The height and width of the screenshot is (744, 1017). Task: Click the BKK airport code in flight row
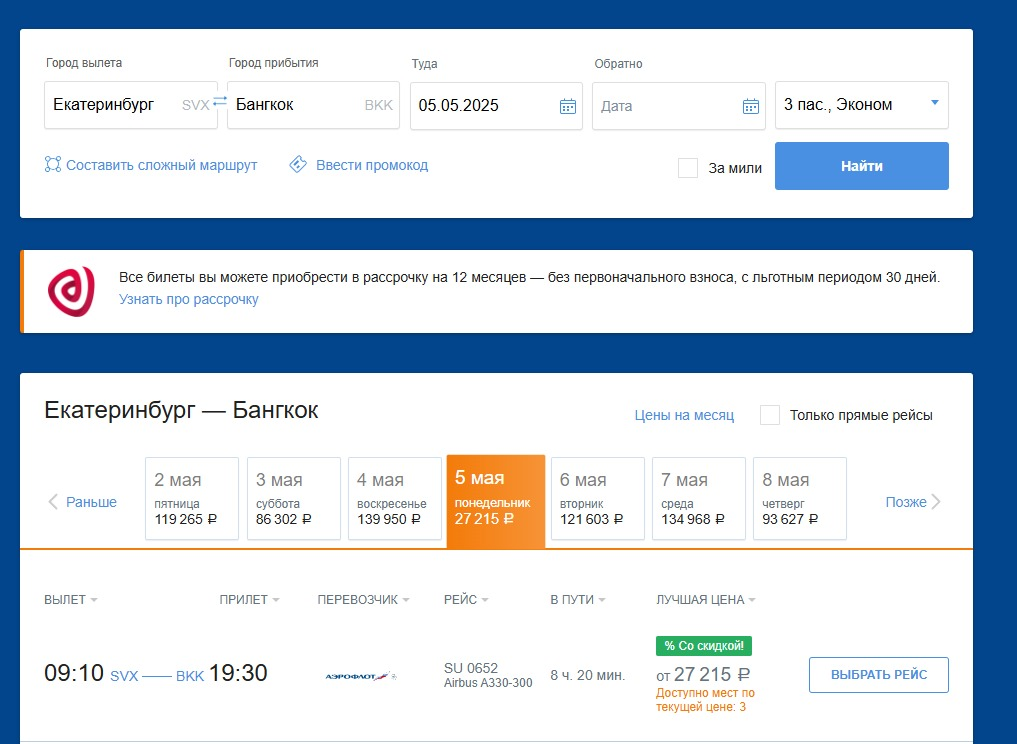pos(190,676)
